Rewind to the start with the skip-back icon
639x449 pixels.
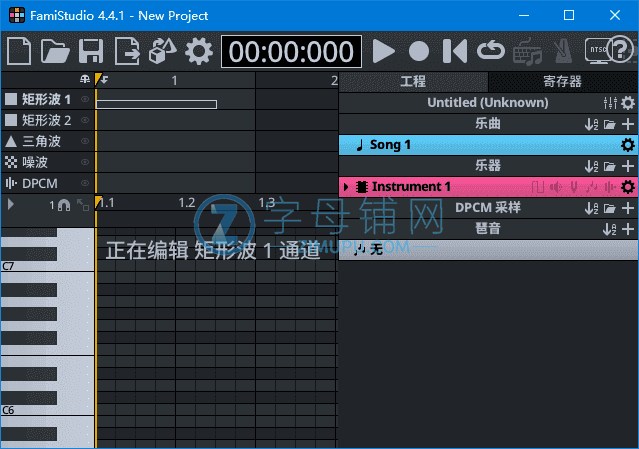tap(454, 51)
